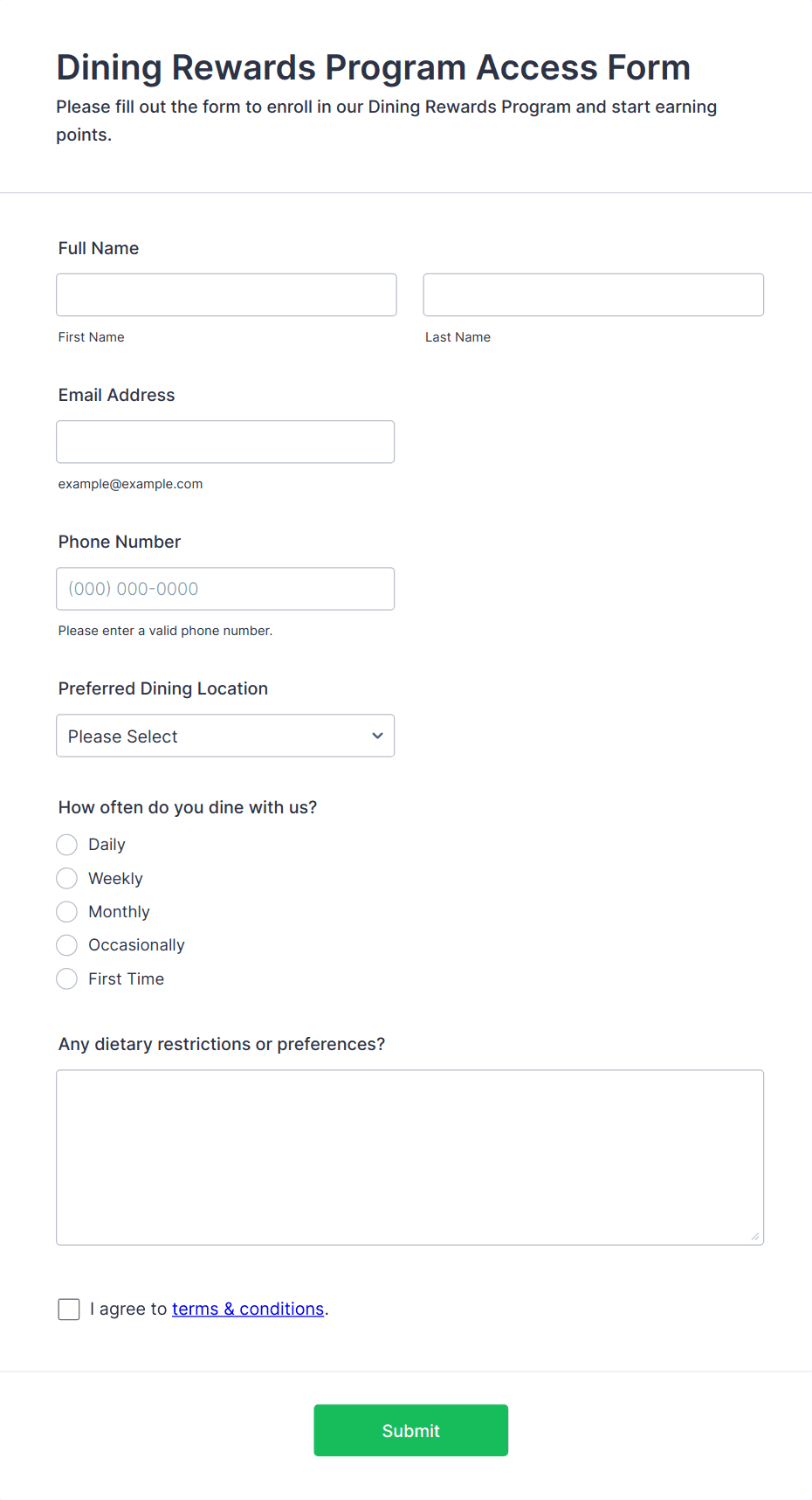Choose the Monthly dining frequency option

pyautogui.click(x=67, y=912)
